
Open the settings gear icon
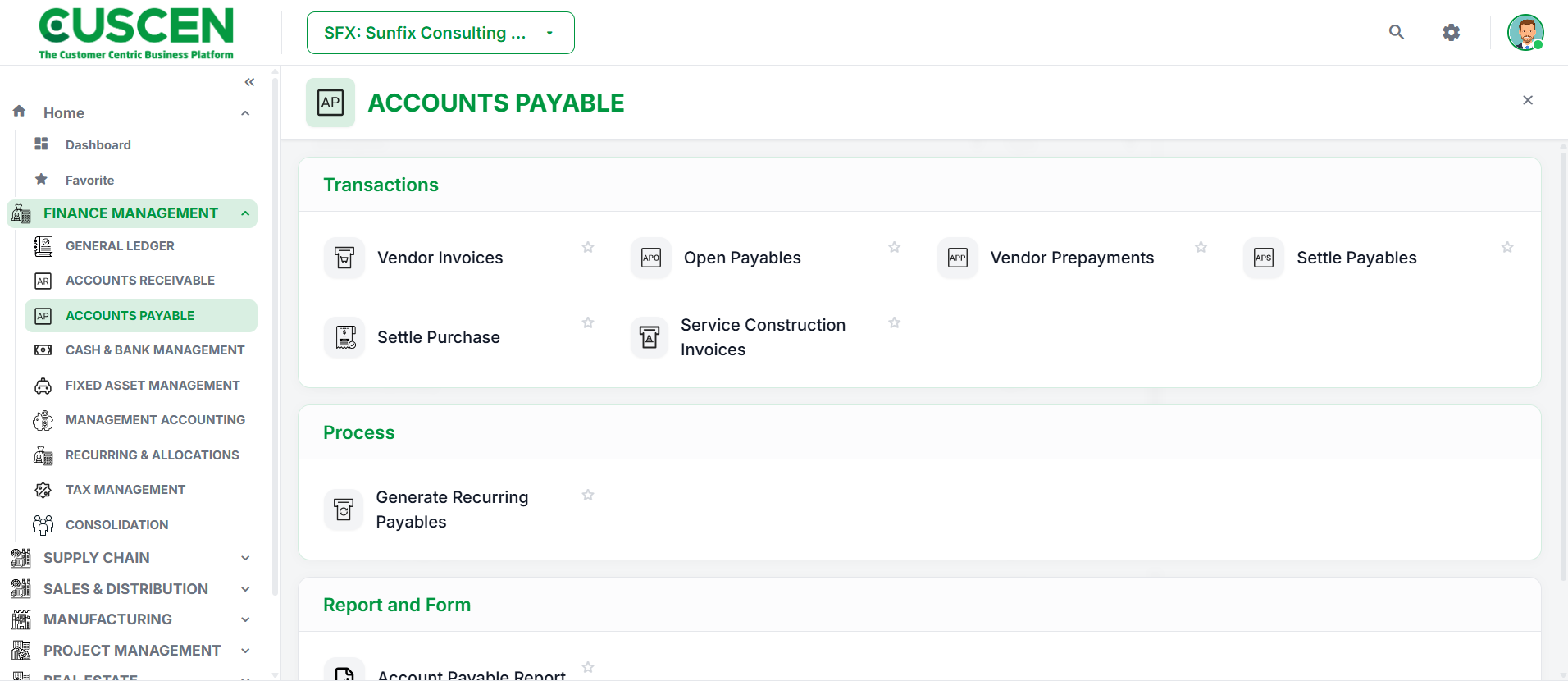pyautogui.click(x=1452, y=33)
